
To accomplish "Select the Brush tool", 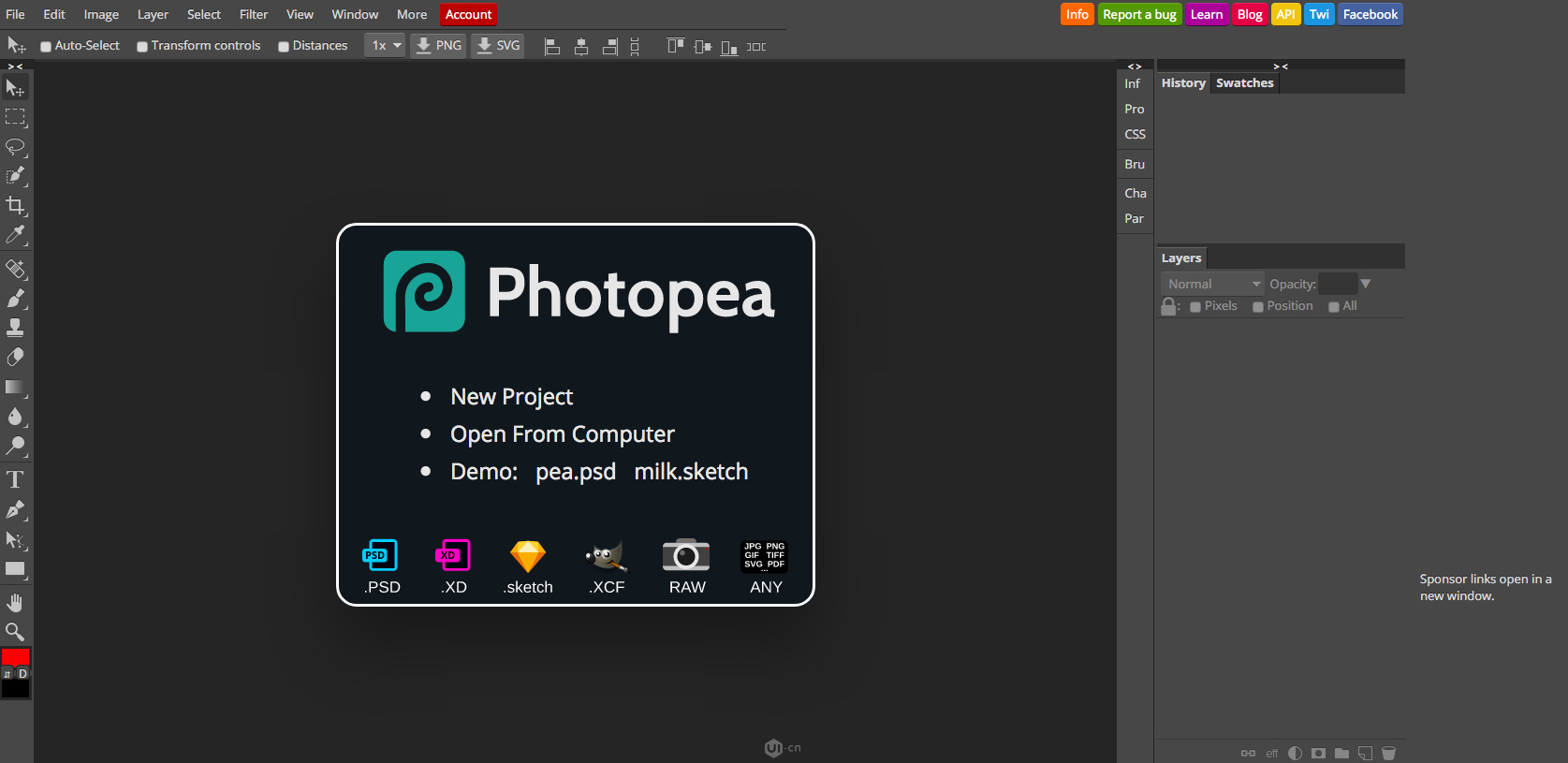I will [x=15, y=299].
